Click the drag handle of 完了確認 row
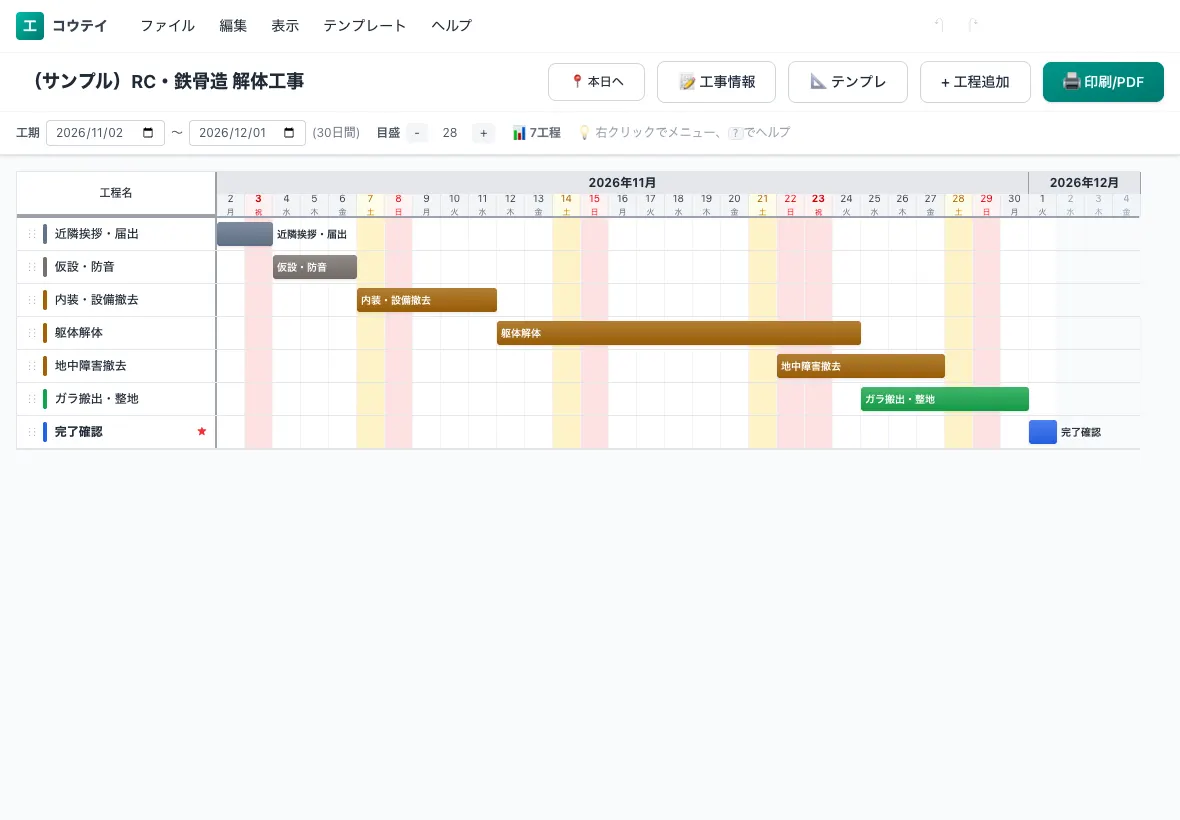 [32, 432]
